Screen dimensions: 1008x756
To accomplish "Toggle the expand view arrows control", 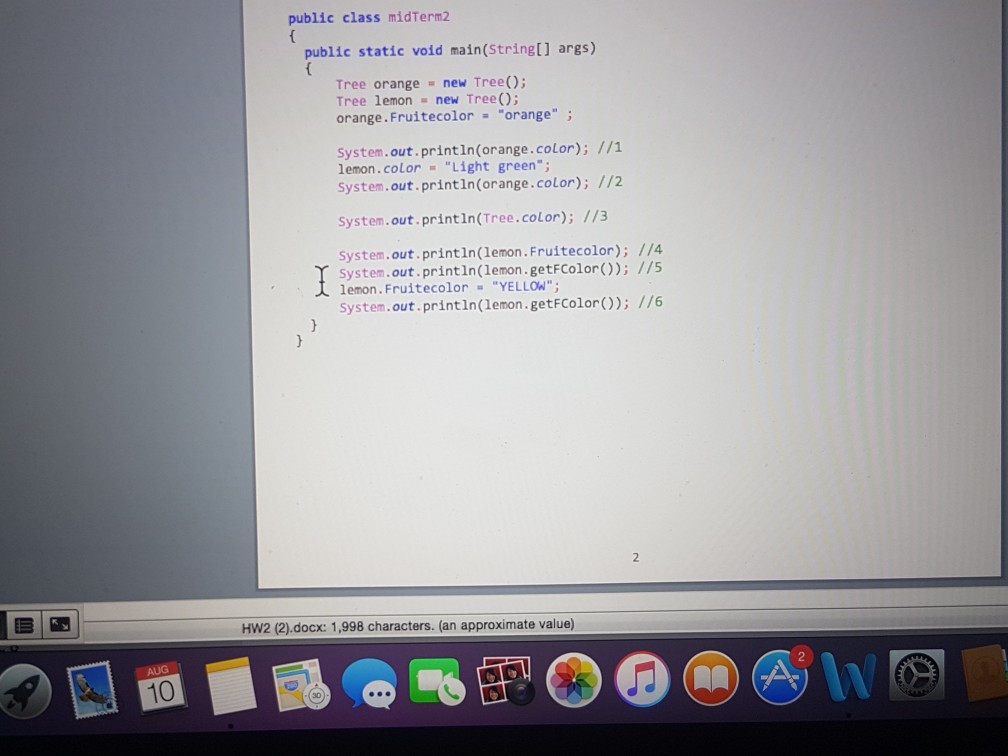I will coord(58,623).
